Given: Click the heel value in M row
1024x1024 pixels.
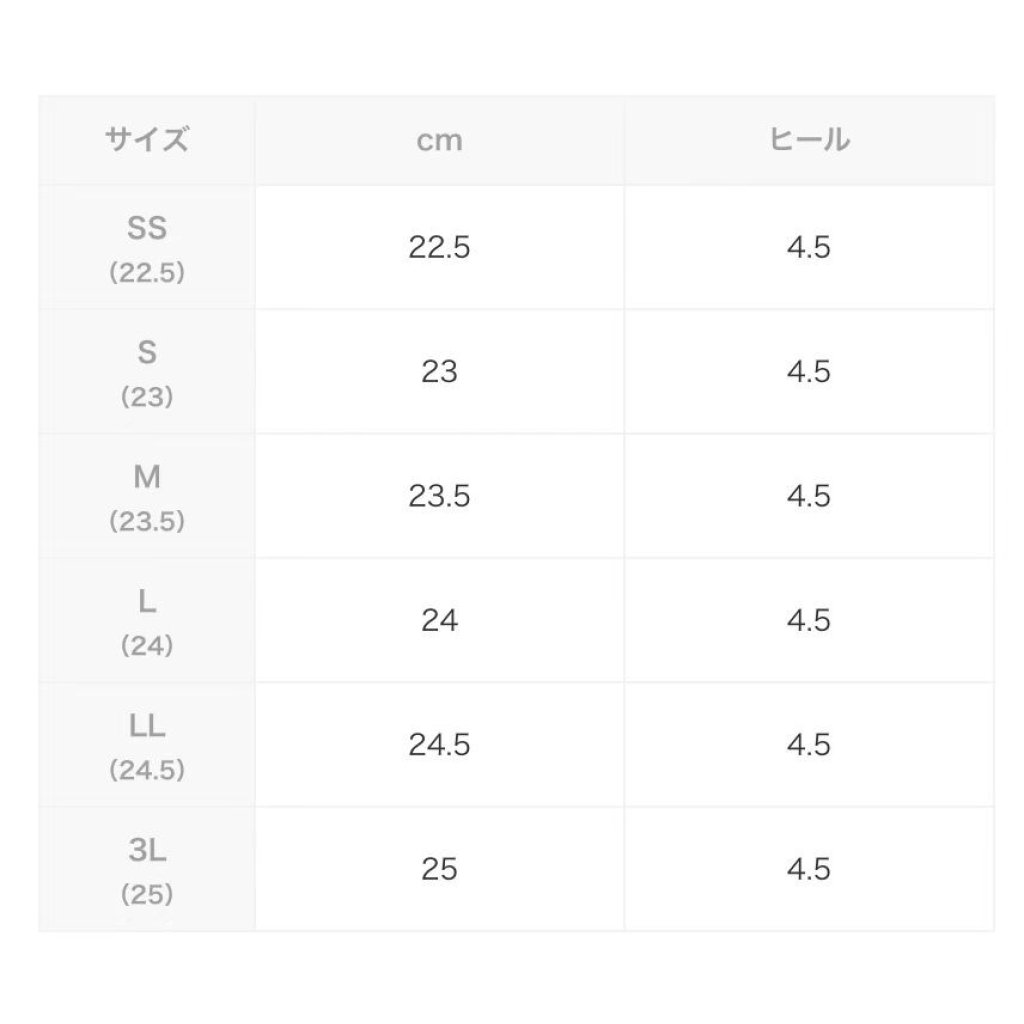Looking at the screenshot, I should [x=808, y=497].
